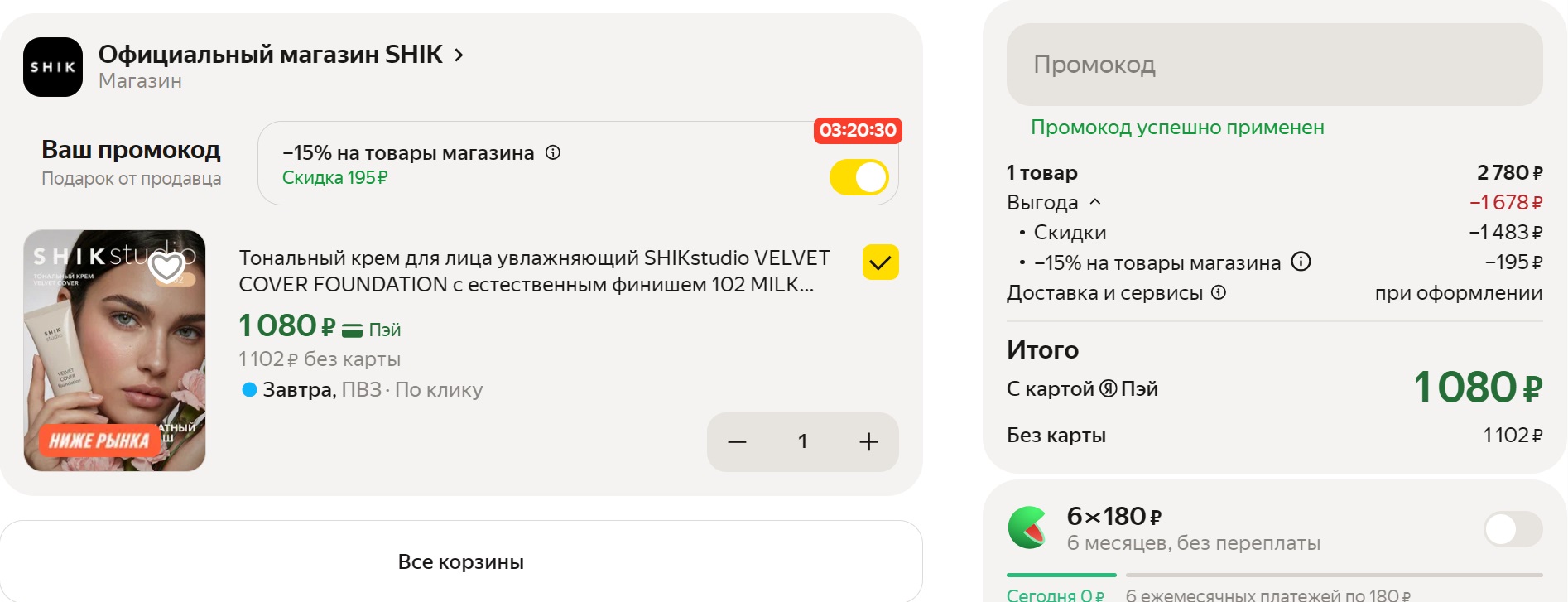Click the Официальный магазин SHIK heading
The image size is (1568, 602).
[x=270, y=55]
